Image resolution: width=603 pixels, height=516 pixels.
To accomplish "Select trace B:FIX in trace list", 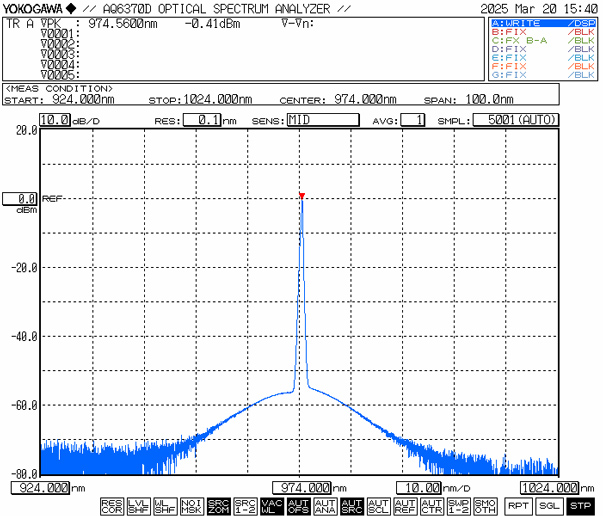I will point(543,32).
